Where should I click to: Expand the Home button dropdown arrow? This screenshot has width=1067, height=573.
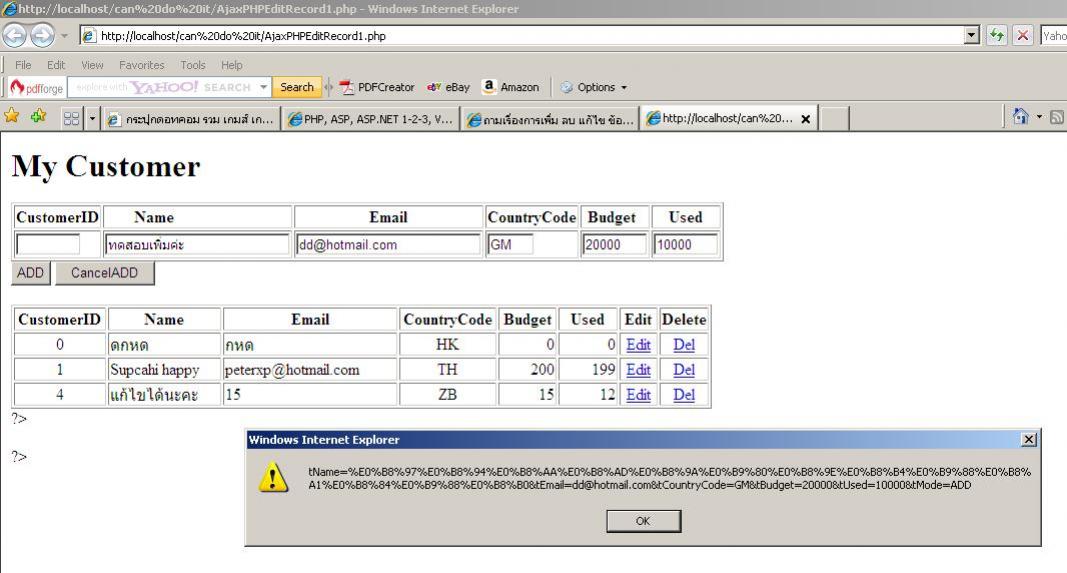1039,117
